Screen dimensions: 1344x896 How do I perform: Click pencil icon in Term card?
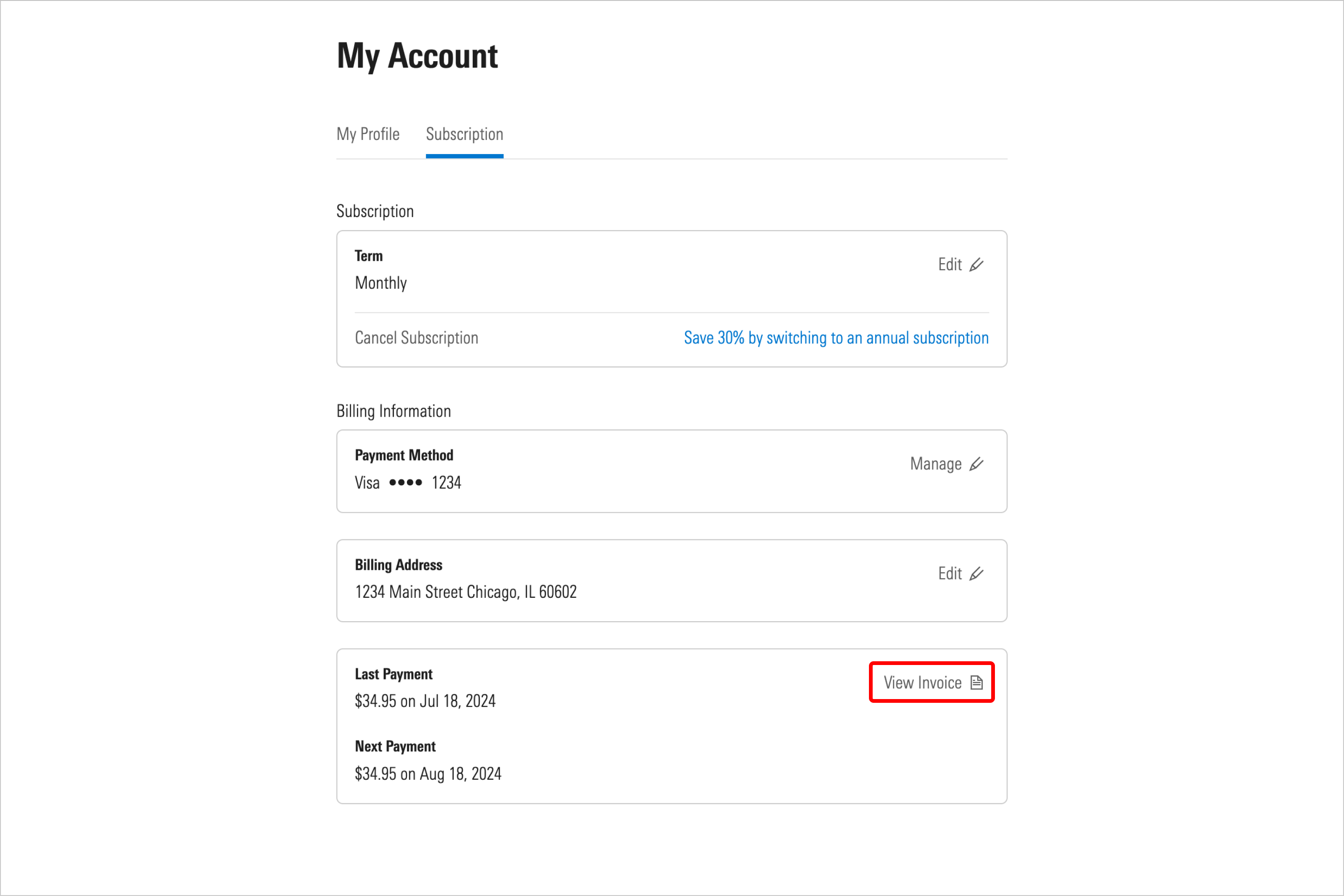977,265
